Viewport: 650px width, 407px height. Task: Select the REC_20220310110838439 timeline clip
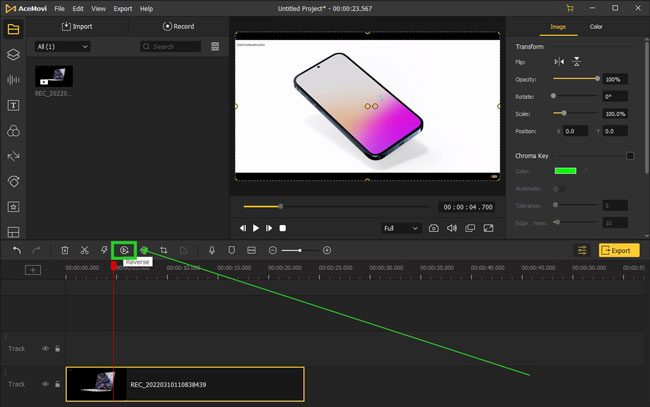185,384
